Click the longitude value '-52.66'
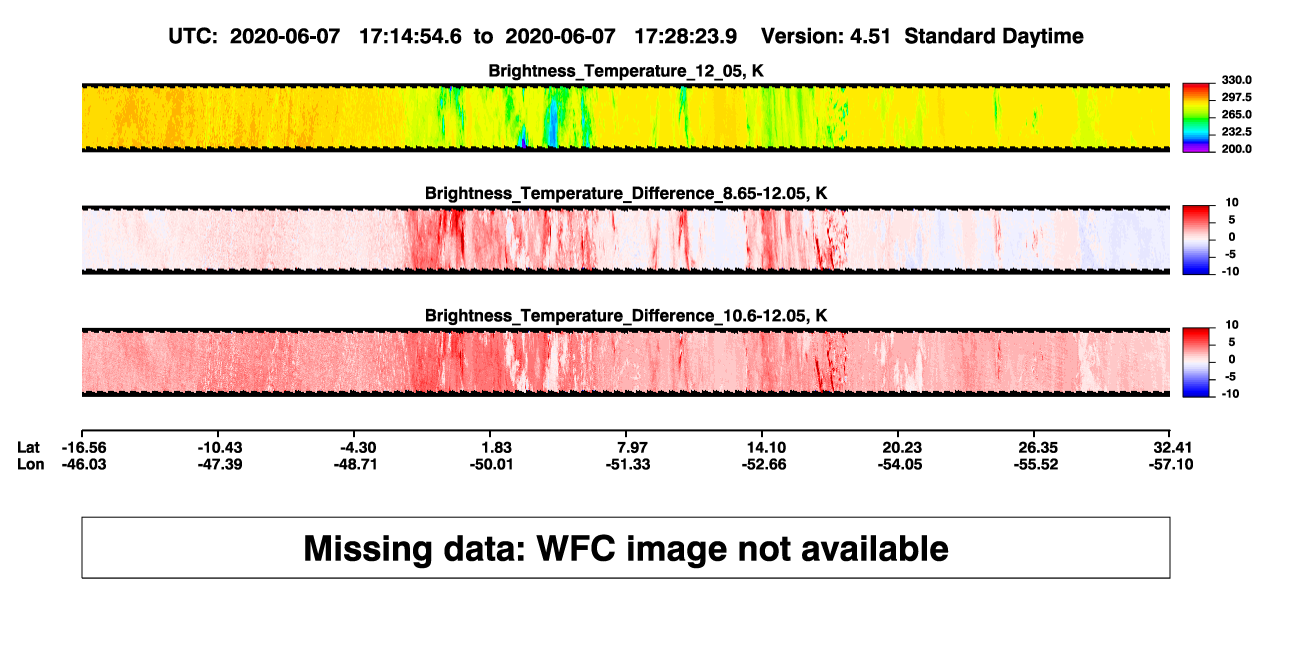 [x=762, y=464]
